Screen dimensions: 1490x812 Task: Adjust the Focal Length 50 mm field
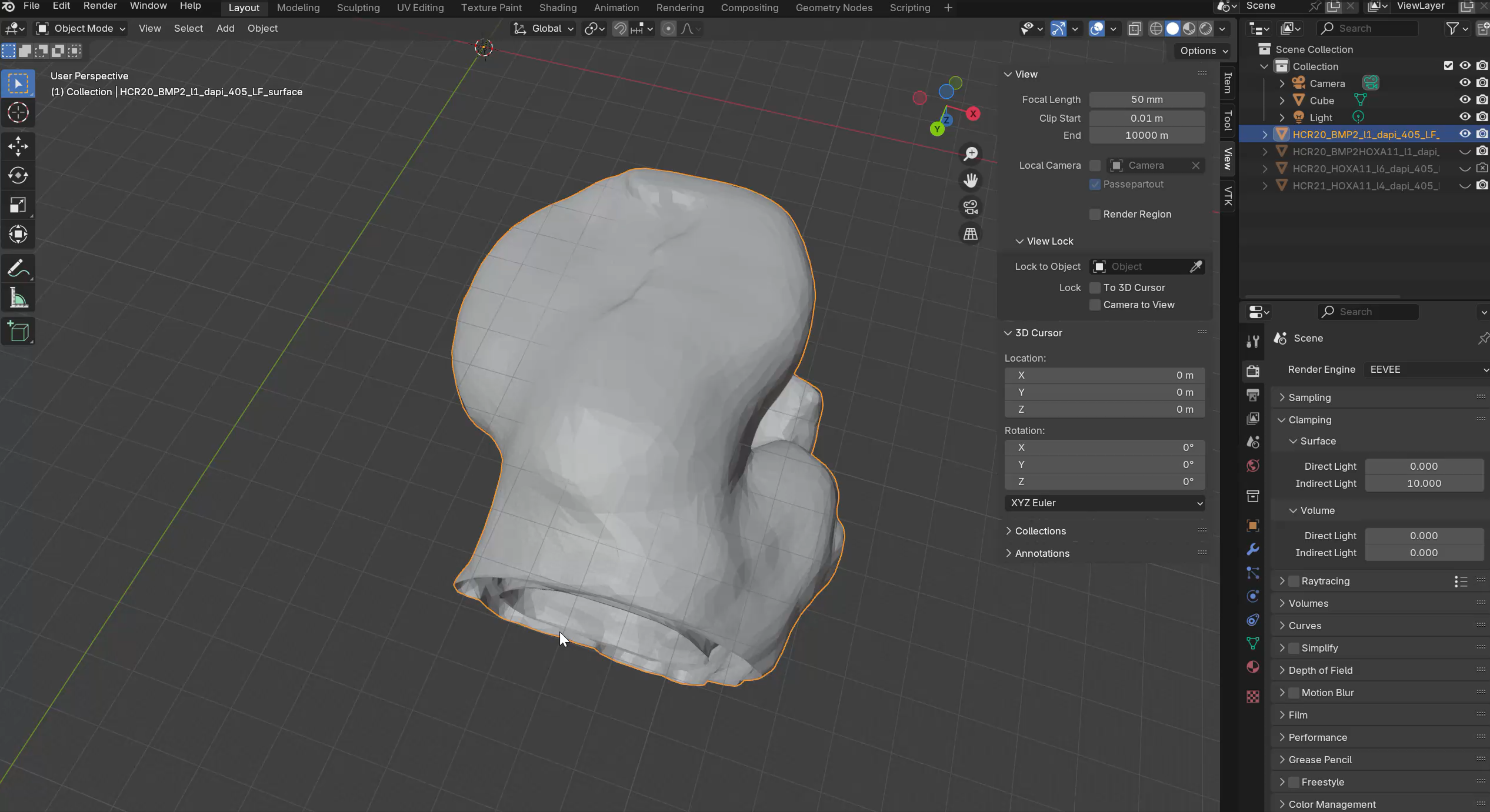pyautogui.click(x=1147, y=99)
